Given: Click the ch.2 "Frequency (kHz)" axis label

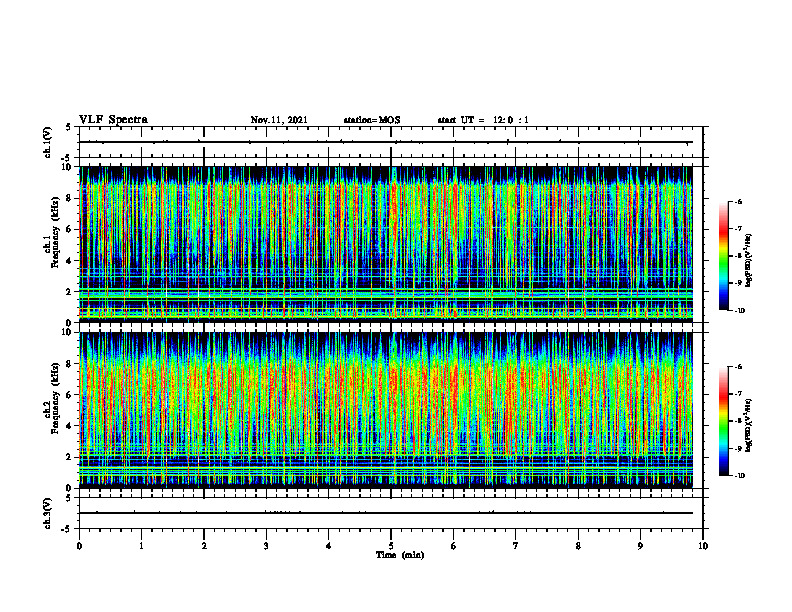Looking at the screenshot, I should [55, 398].
